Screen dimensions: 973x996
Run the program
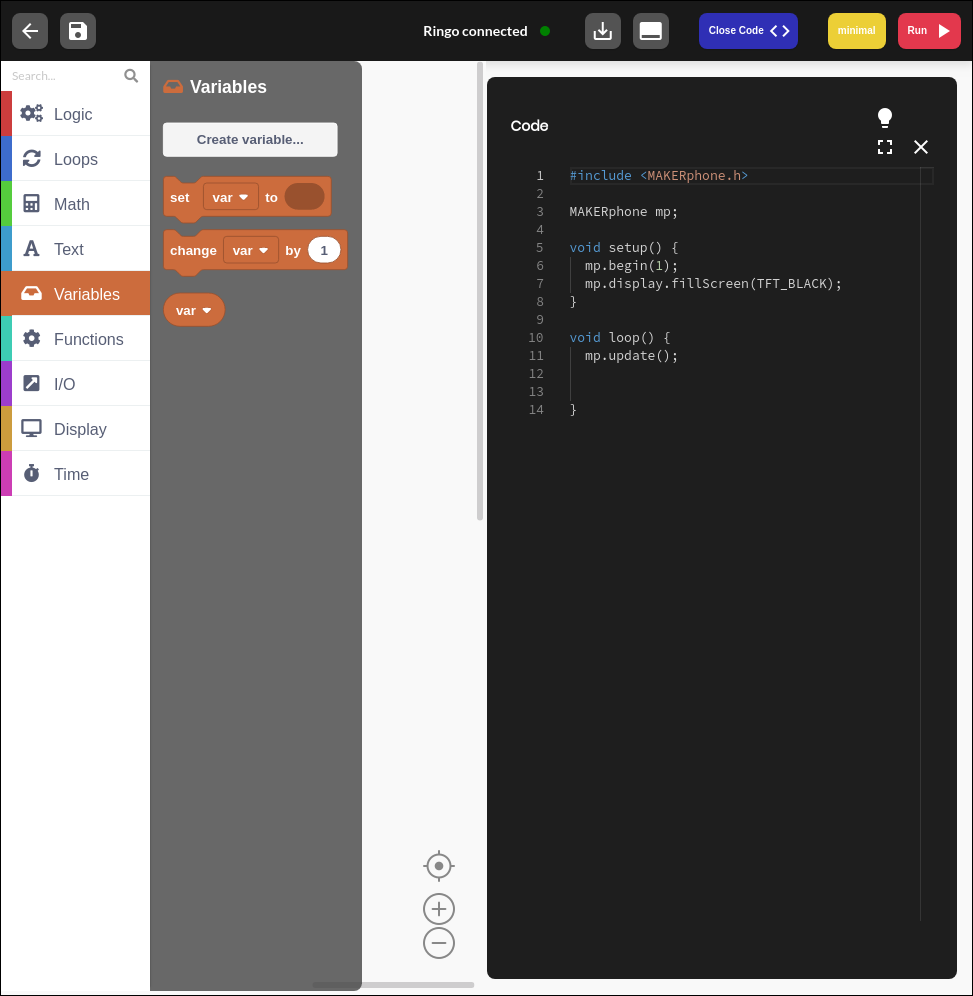tap(929, 30)
